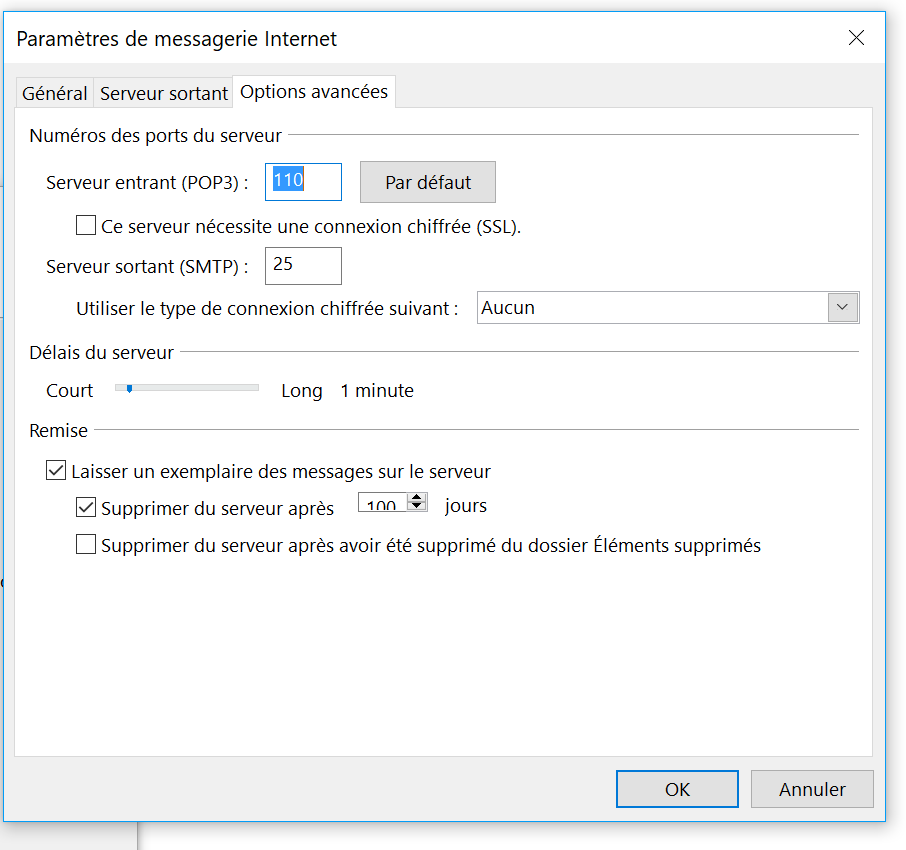906x850 pixels.
Task: Click the days number field
Action: 382,505
